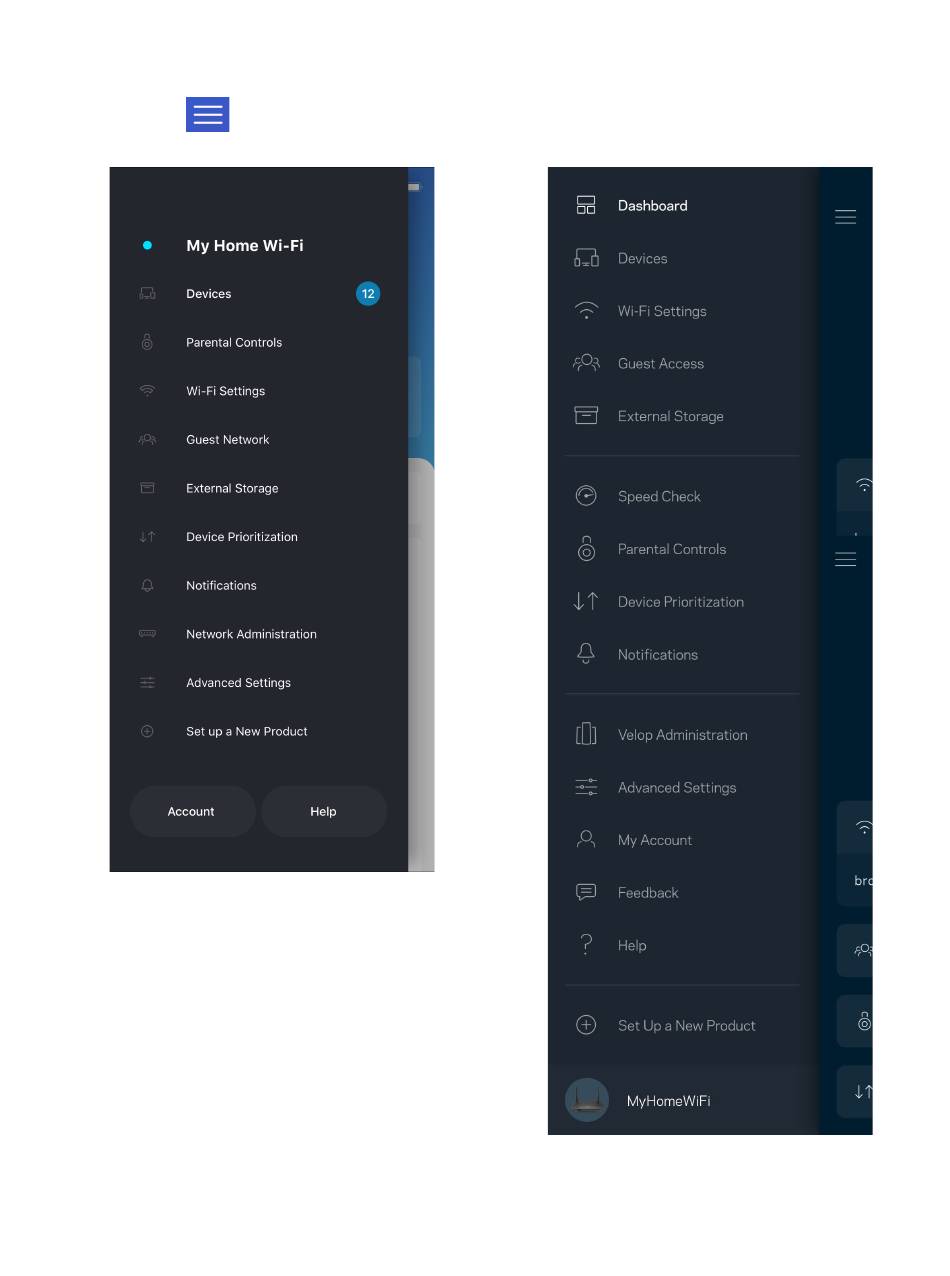Select My Home Wi-Fi network header
The height and width of the screenshot is (1276, 950).
click(x=245, y=245)
